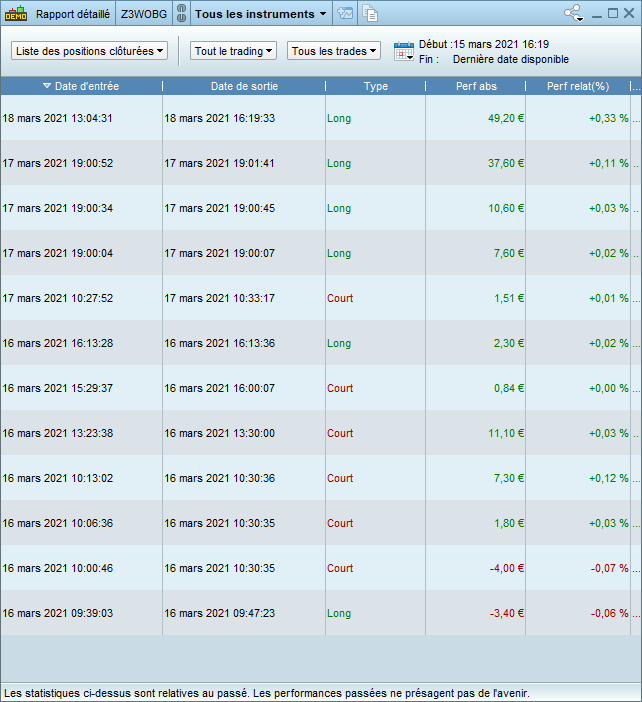Click the Type column header

coord(376,86)
